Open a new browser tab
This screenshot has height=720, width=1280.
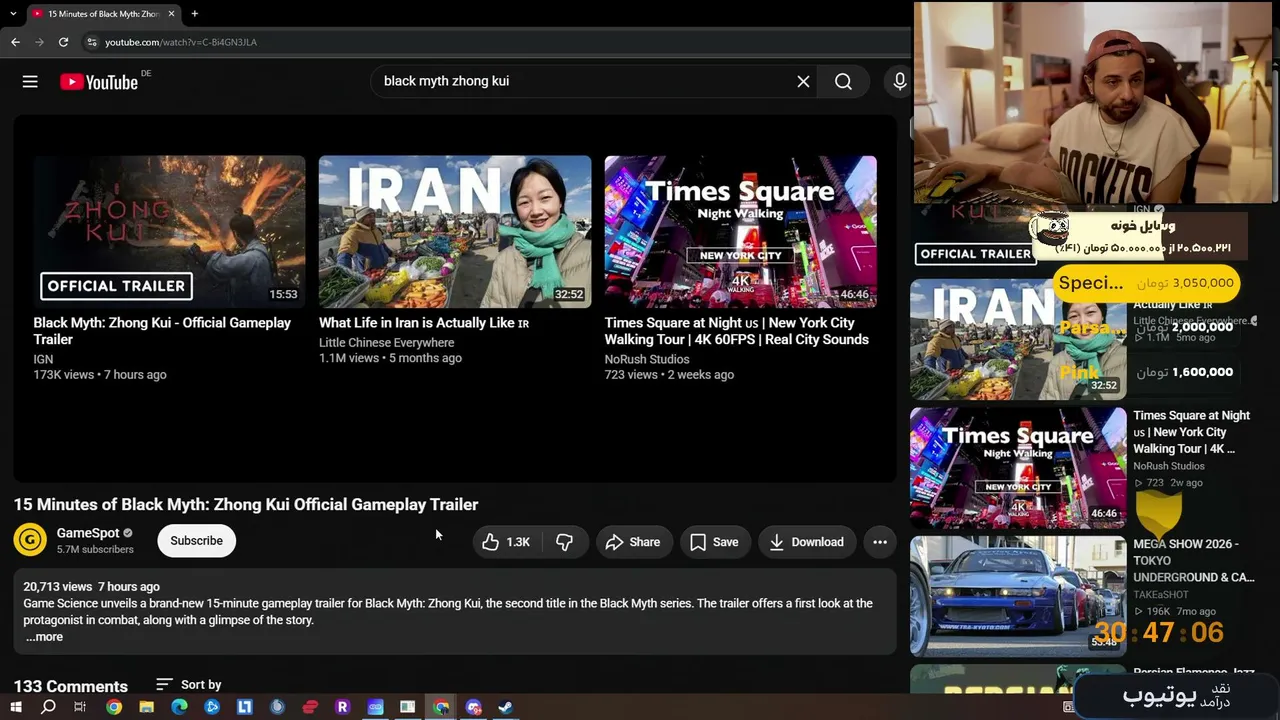pyautogui.click(x=194, y=14)
